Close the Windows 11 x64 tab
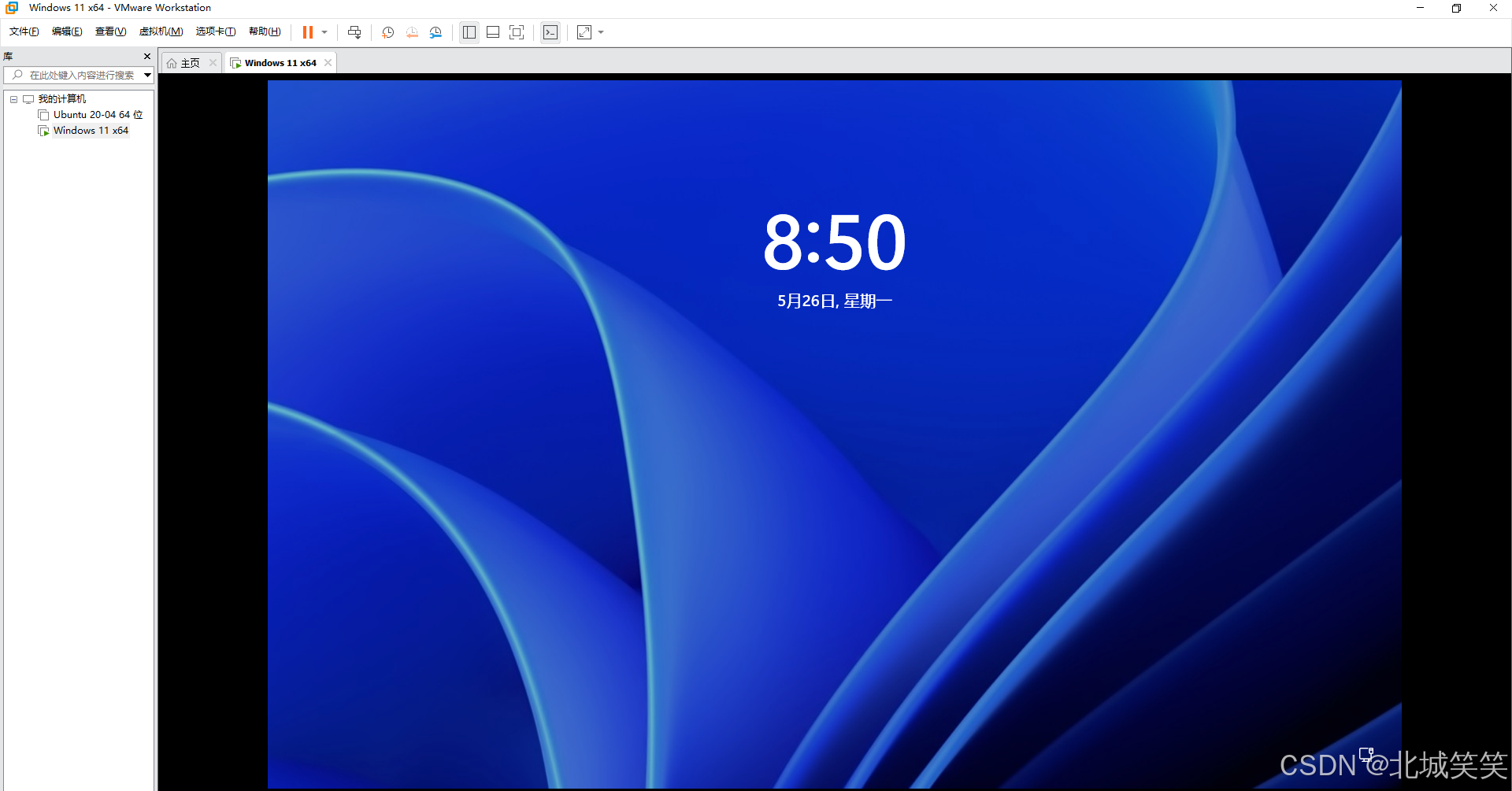 (x=328, y=63)
